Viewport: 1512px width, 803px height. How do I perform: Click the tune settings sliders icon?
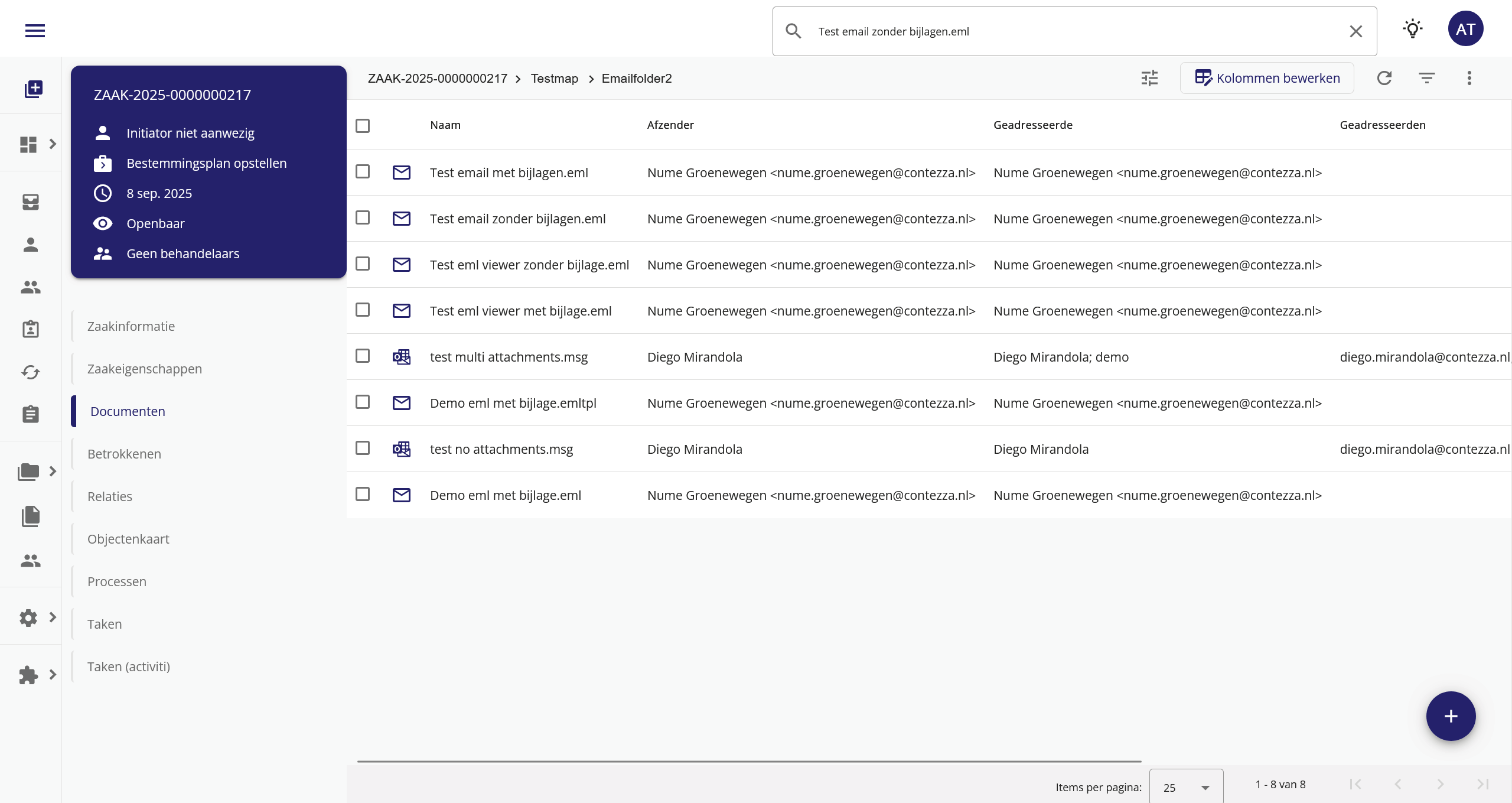(x=1149, y=78)
